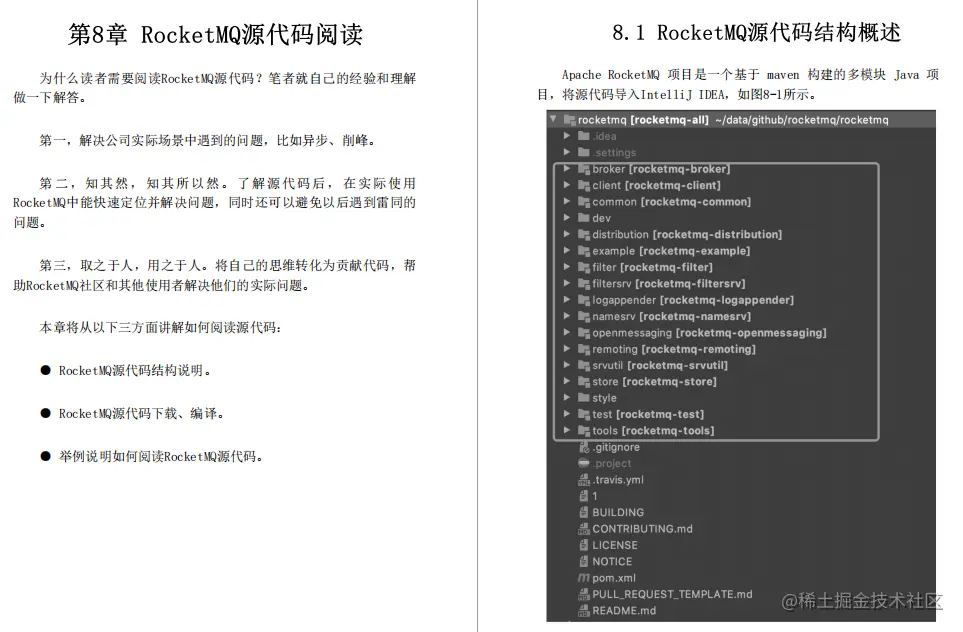The height and width of the screenshot is (632, 963).
Task: Expand the broker [rocketmq-broker] tree node
Action: 567,168
